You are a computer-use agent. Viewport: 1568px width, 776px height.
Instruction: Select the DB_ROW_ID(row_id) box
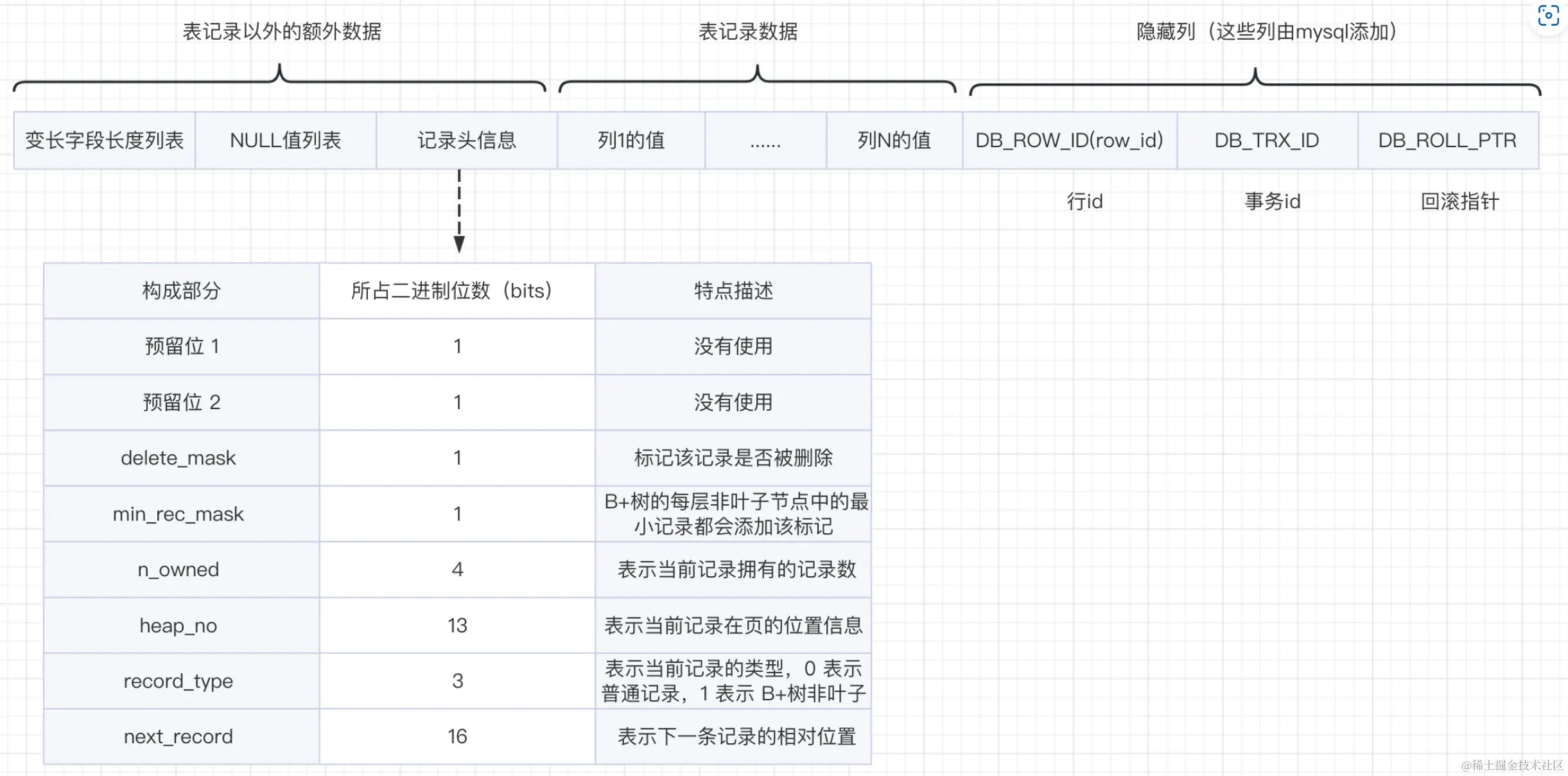click(x=1069, y=141)
